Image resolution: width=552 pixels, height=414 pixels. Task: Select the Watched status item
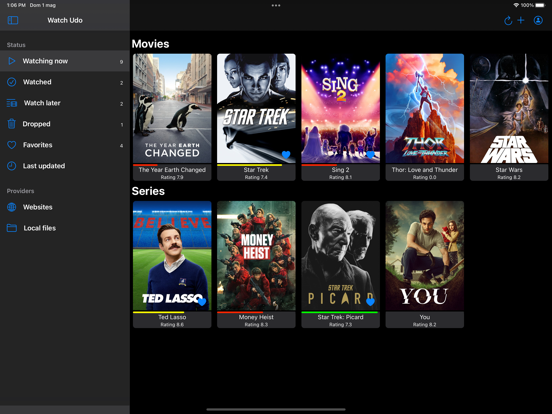(x=65, y=82)
